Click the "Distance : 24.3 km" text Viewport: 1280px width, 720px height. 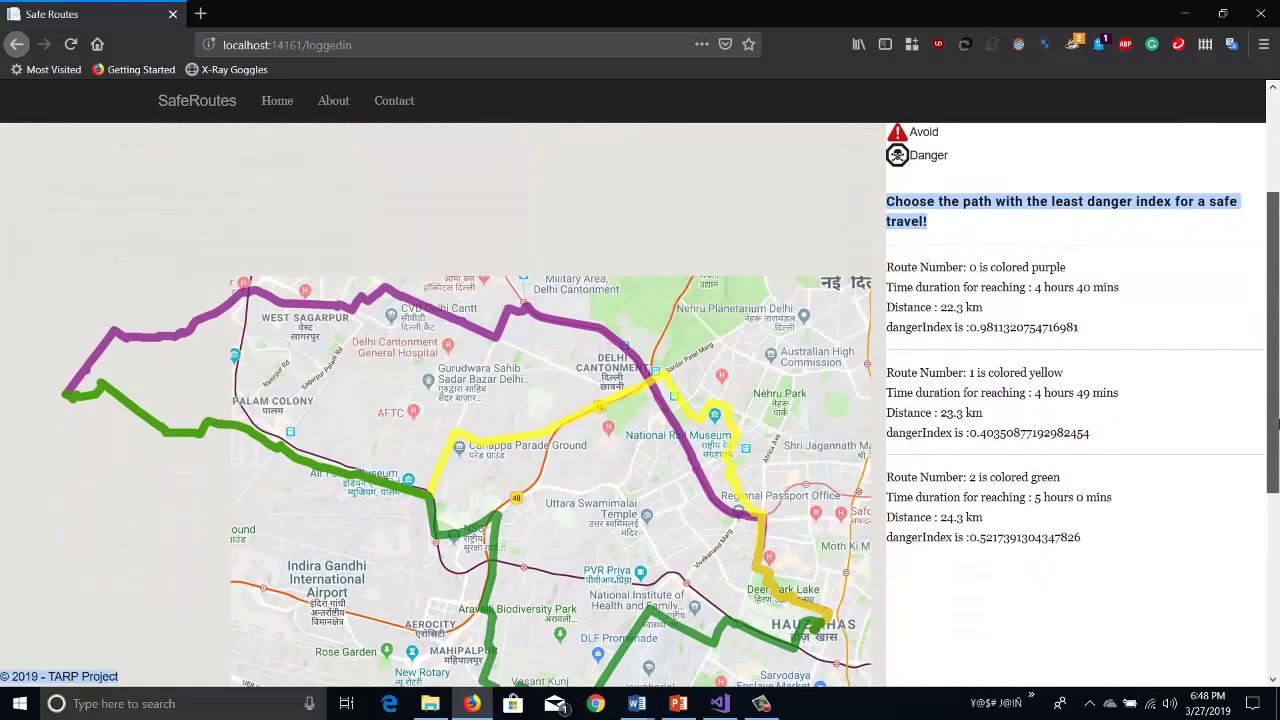click(934, 517)
